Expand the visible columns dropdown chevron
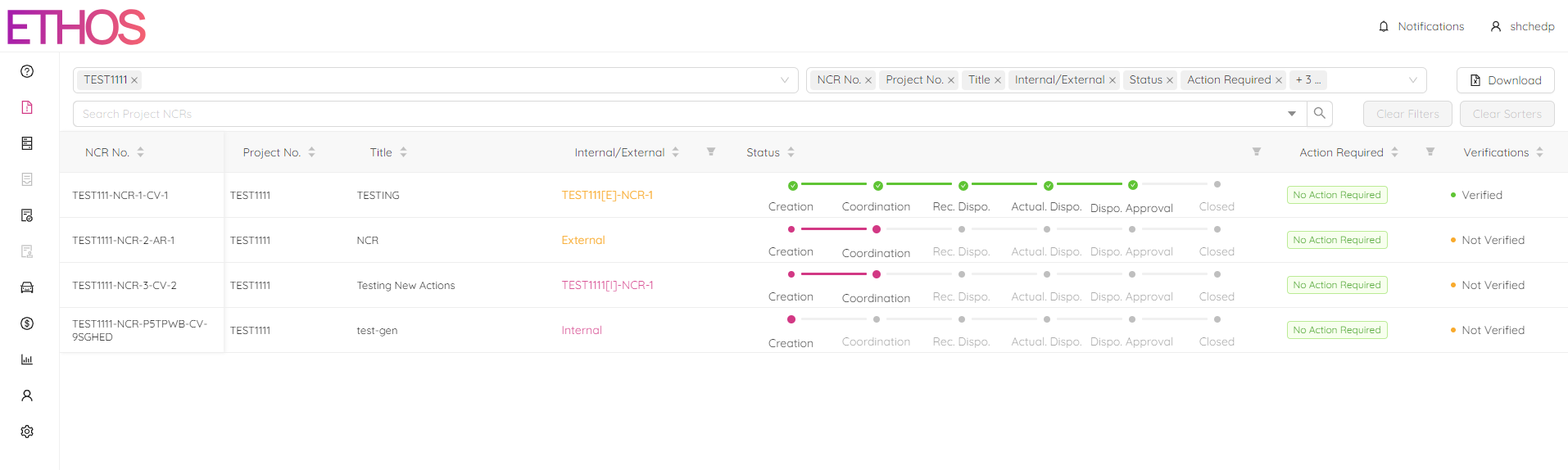 click(1412, 80)
